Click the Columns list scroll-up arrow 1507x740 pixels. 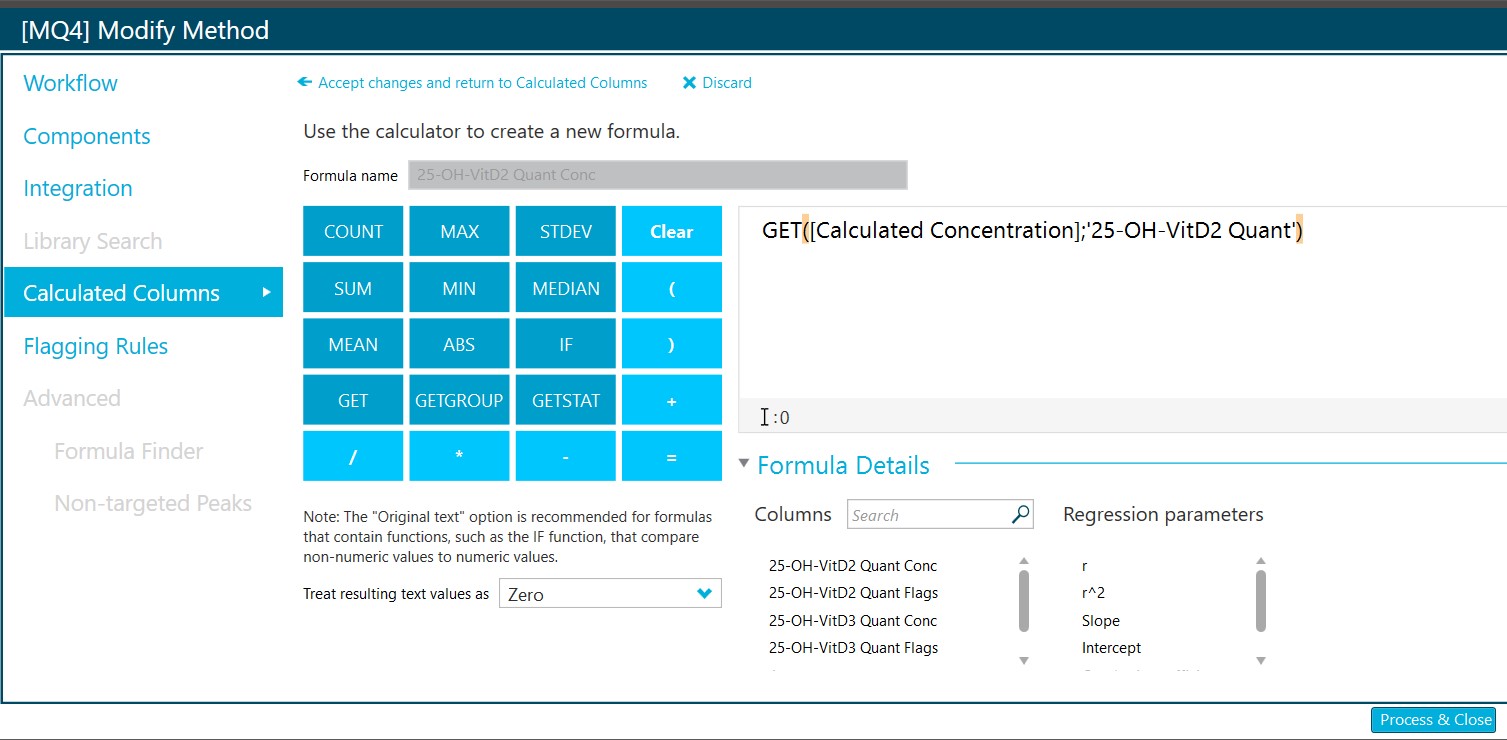click(1024, 561)
